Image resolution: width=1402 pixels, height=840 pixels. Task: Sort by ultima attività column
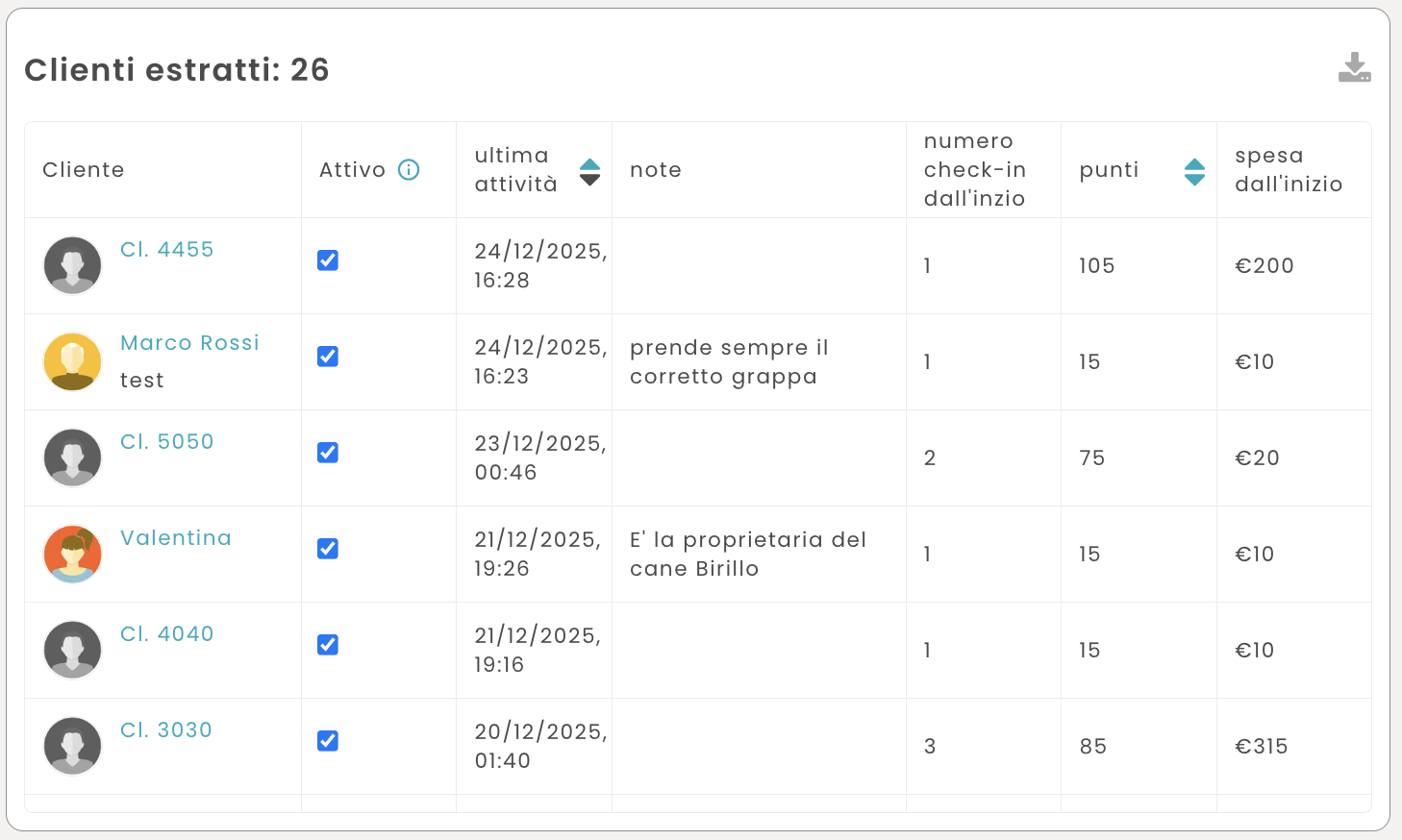pyautogui.click(x=589, y=172)
